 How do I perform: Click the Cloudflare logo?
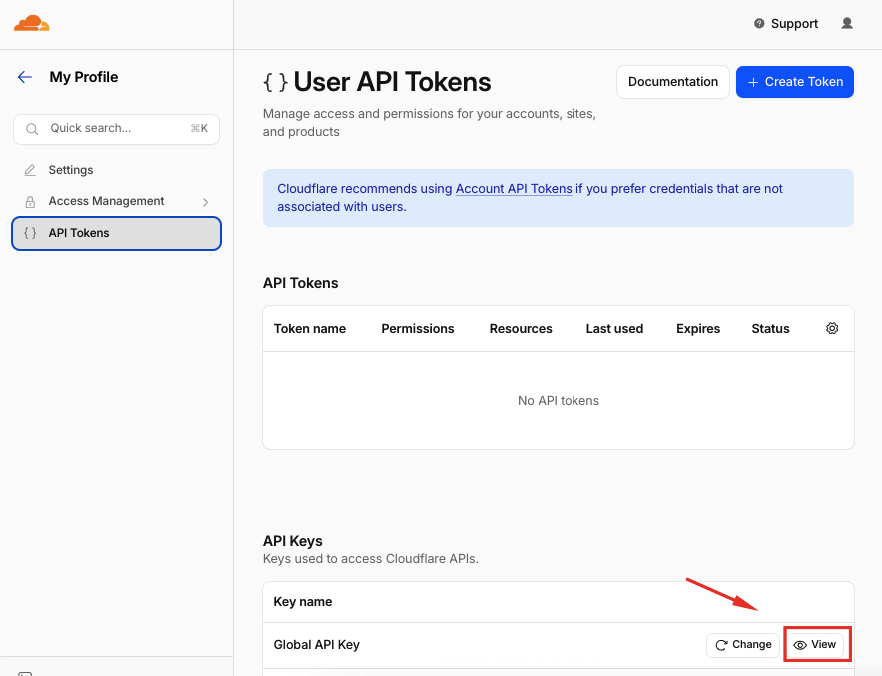[x=32, y=24]
